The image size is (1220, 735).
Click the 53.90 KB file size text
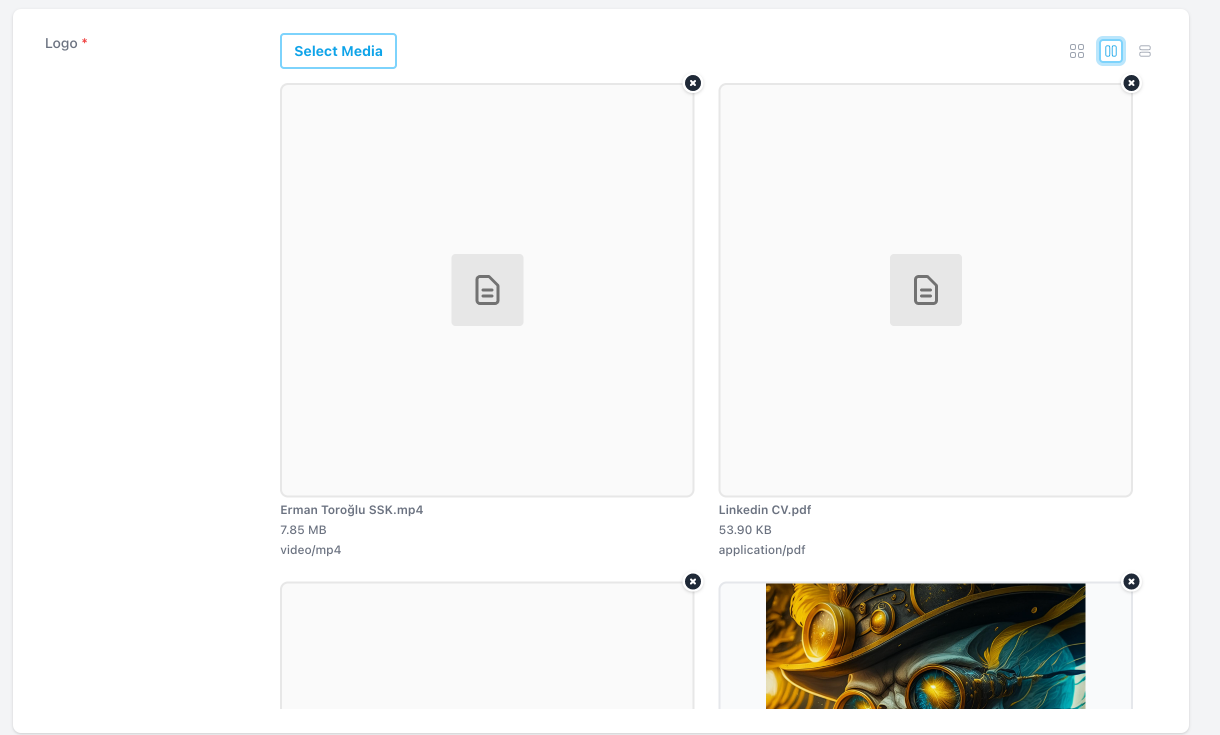click(x=745, y=530)
